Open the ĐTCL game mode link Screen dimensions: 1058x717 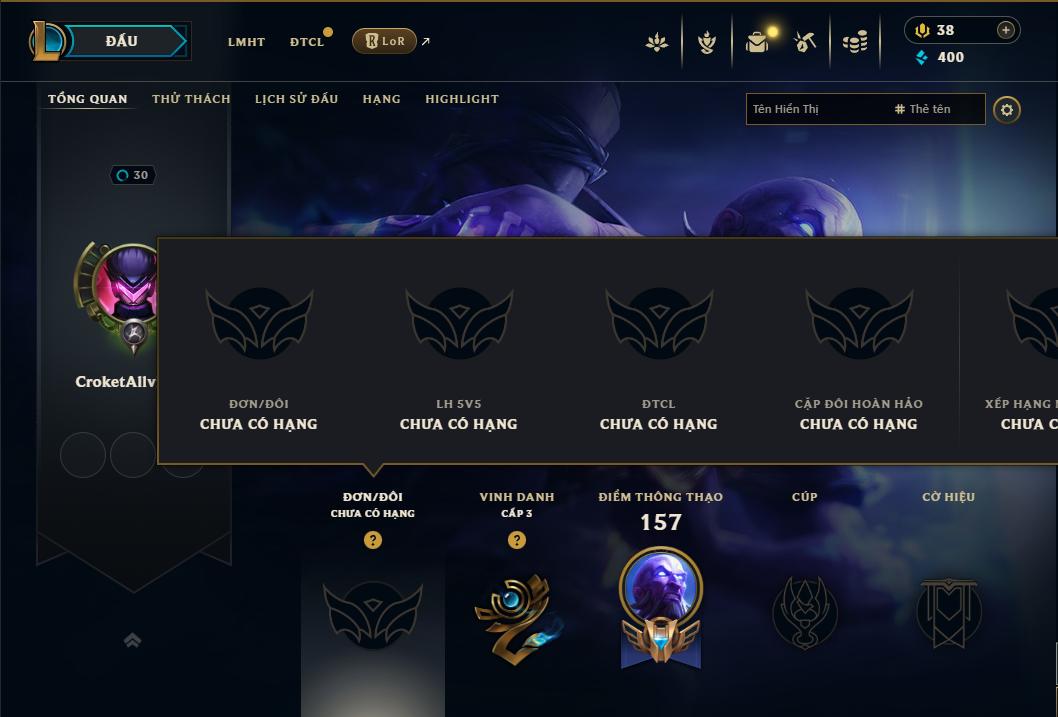307,42
